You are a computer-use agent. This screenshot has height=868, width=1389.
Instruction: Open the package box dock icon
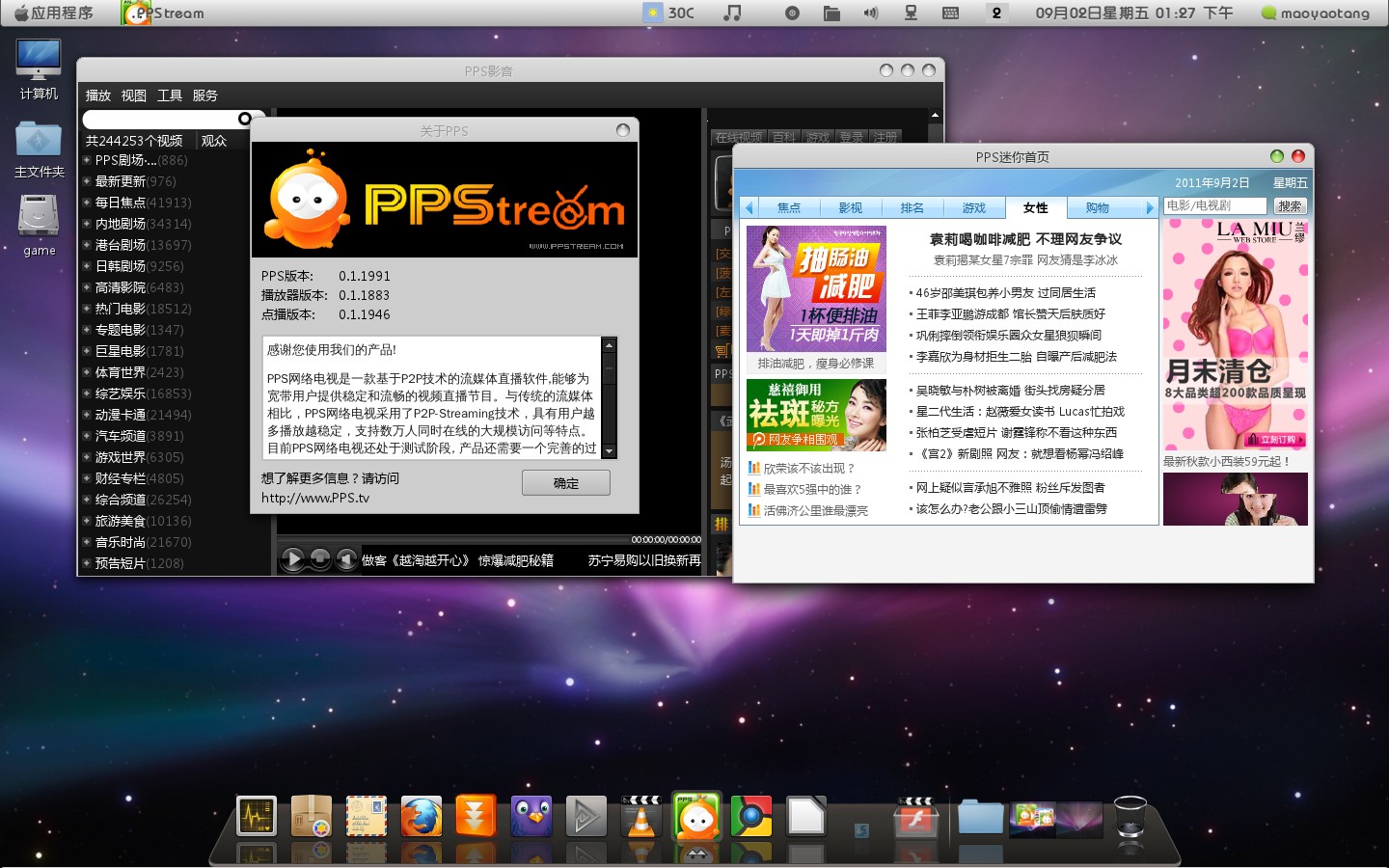(x=312, y=817)
